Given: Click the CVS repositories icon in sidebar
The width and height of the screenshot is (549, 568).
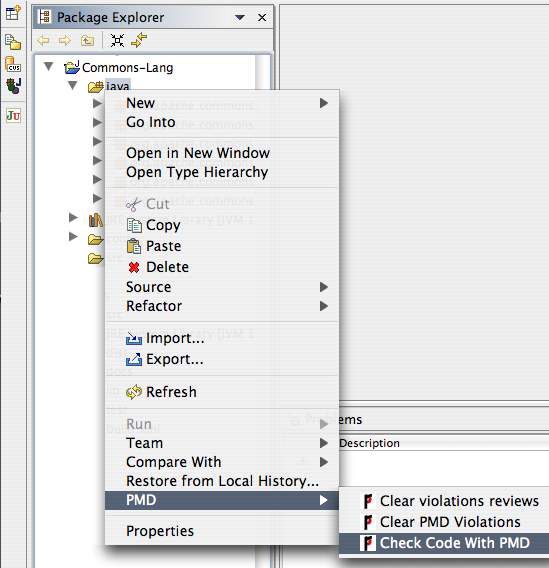Looking at the screenshot, I should point(13,64).
